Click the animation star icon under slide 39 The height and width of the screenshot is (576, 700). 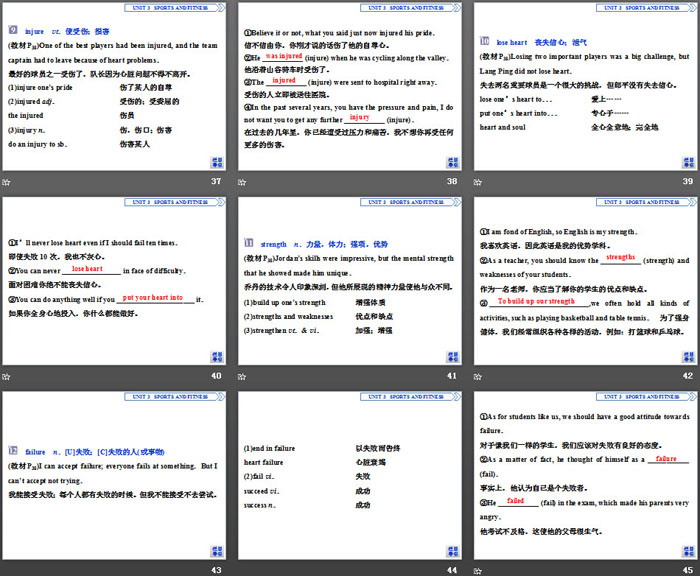(478, 182)
